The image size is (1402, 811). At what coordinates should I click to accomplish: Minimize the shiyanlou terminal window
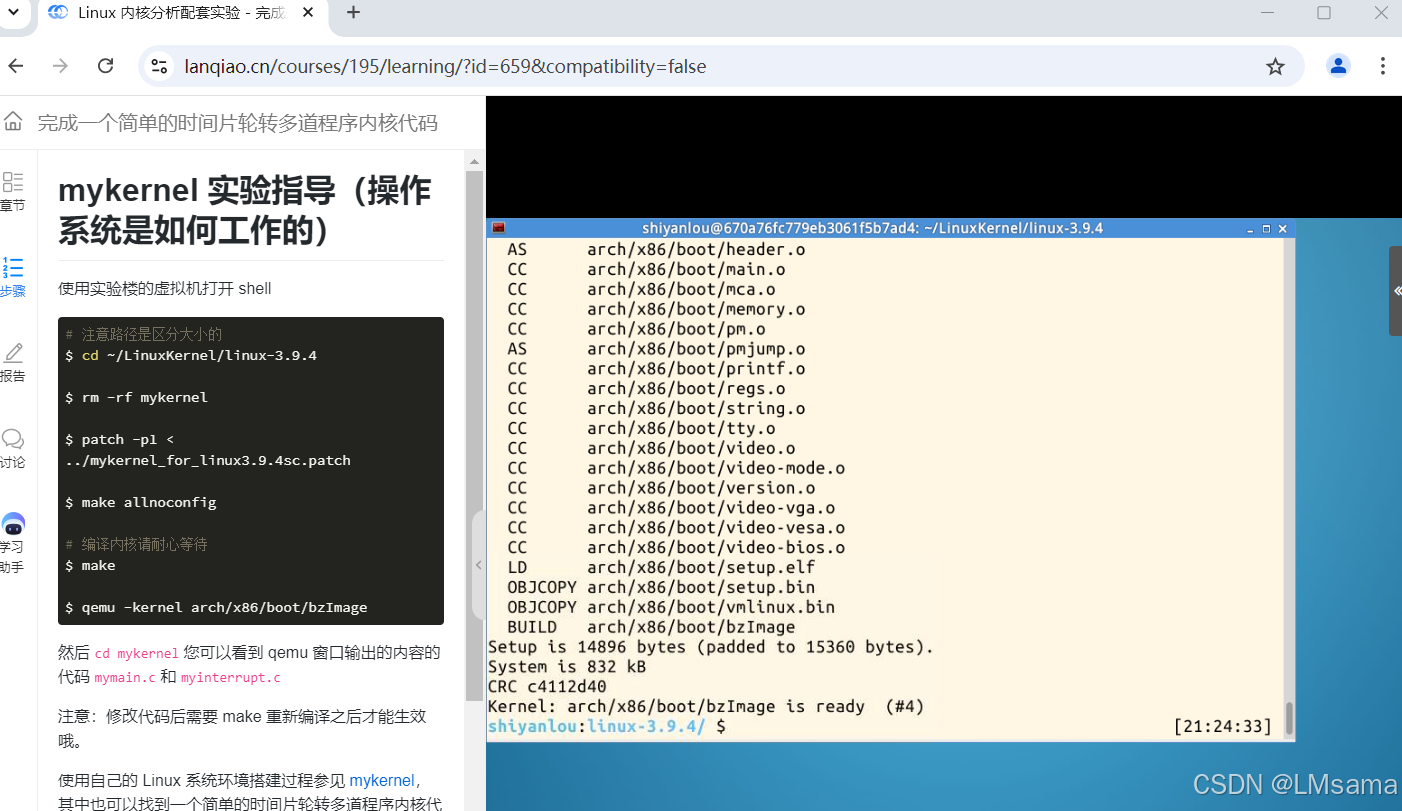click(x=1250, y=228)
